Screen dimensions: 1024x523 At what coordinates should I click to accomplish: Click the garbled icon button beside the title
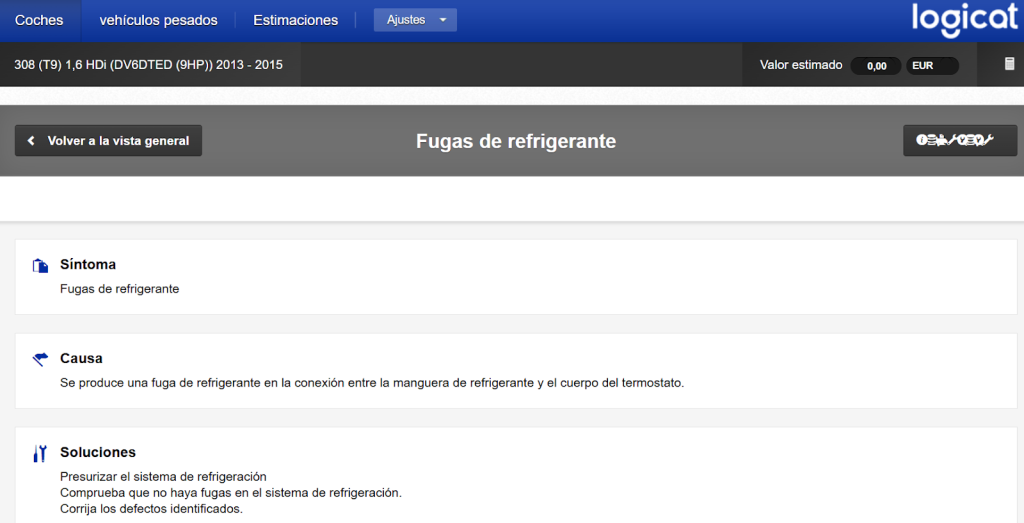coord(960,140)
